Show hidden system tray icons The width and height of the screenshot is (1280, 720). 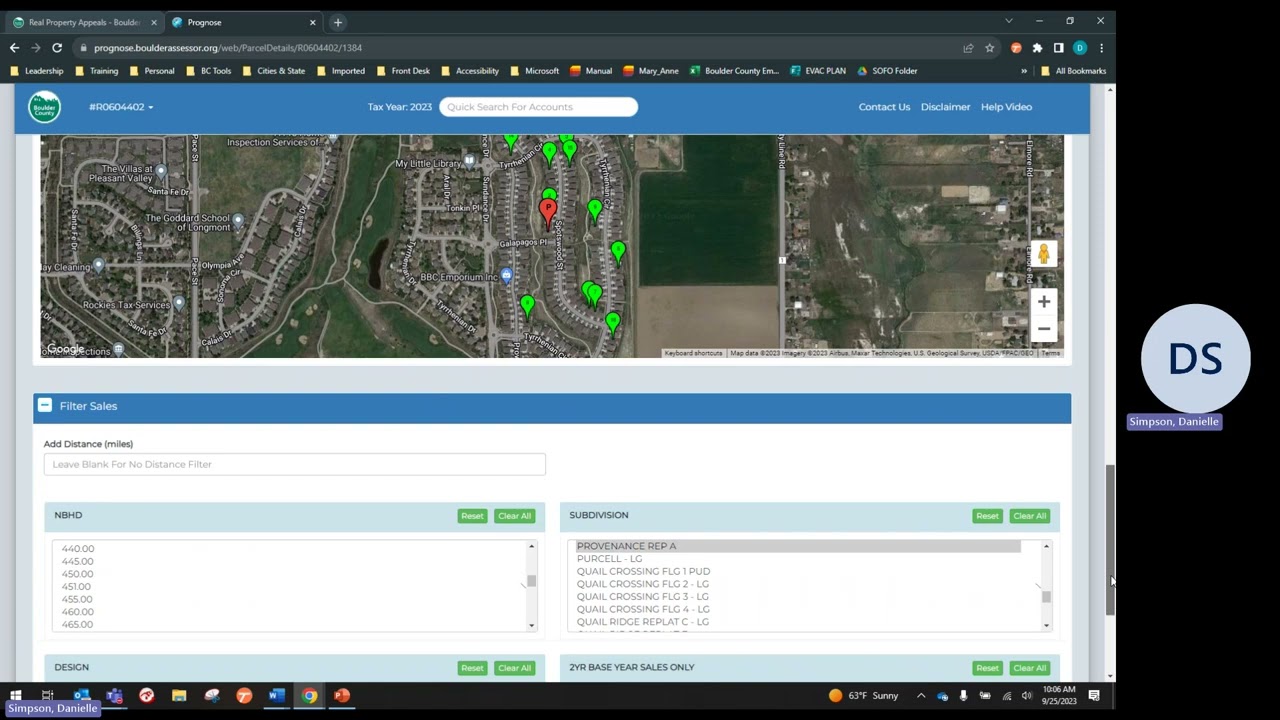[921, 695]
